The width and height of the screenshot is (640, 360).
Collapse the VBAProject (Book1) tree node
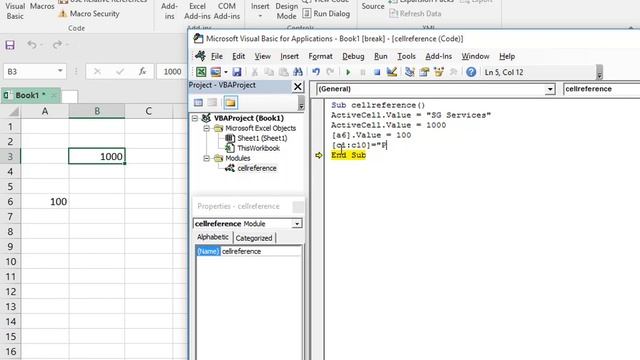[x=195, y=118]
